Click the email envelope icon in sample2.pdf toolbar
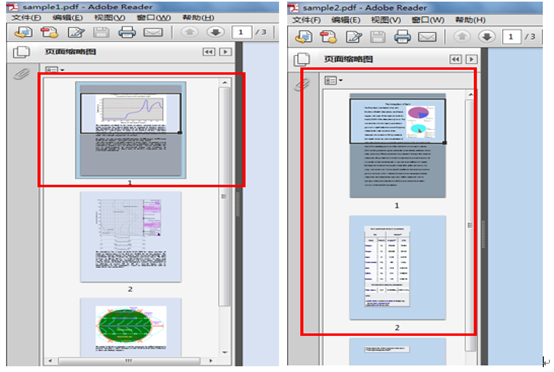Image resolution: width=554 pixels, height=372 pixels. (x=427, y=37)
